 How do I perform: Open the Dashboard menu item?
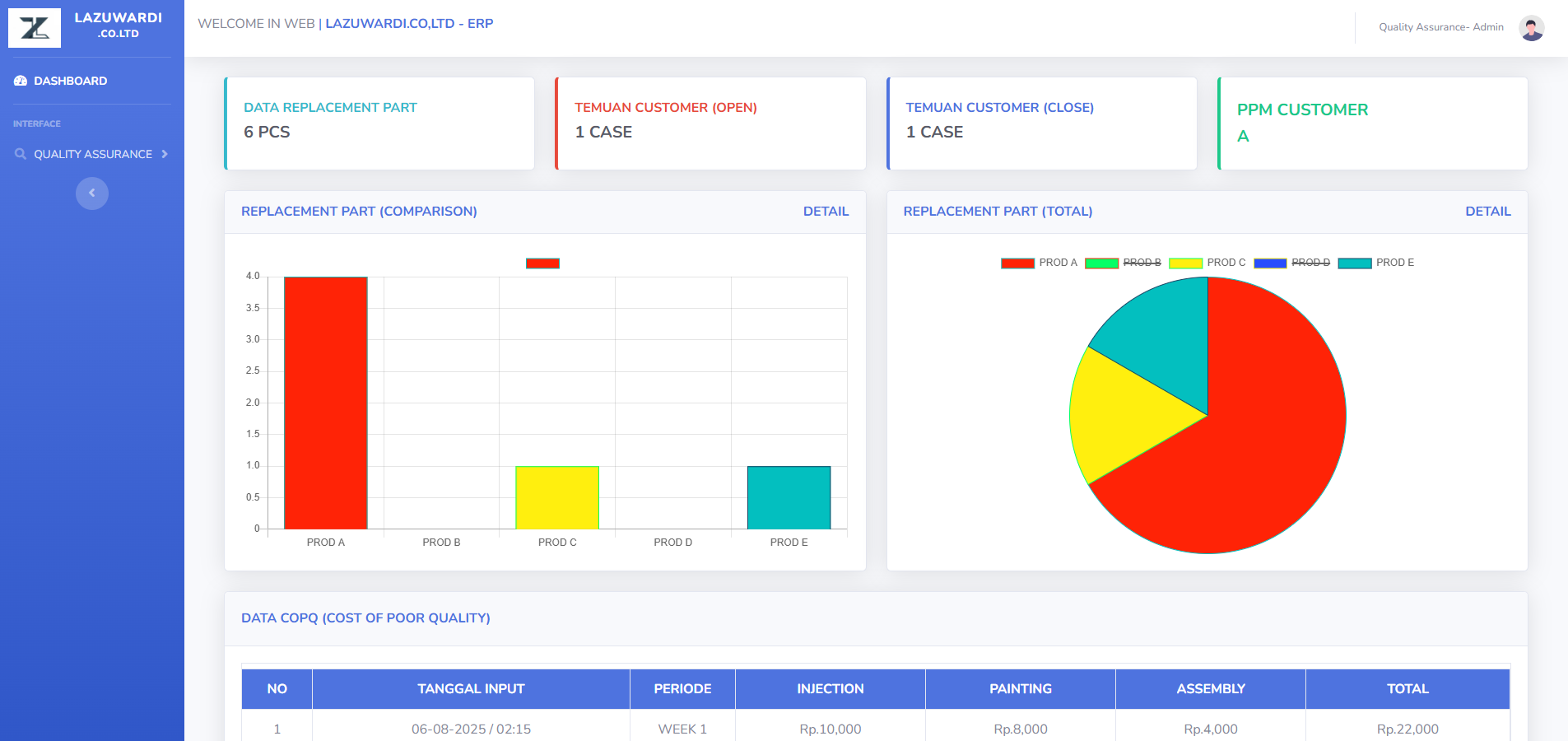[70, 81]
